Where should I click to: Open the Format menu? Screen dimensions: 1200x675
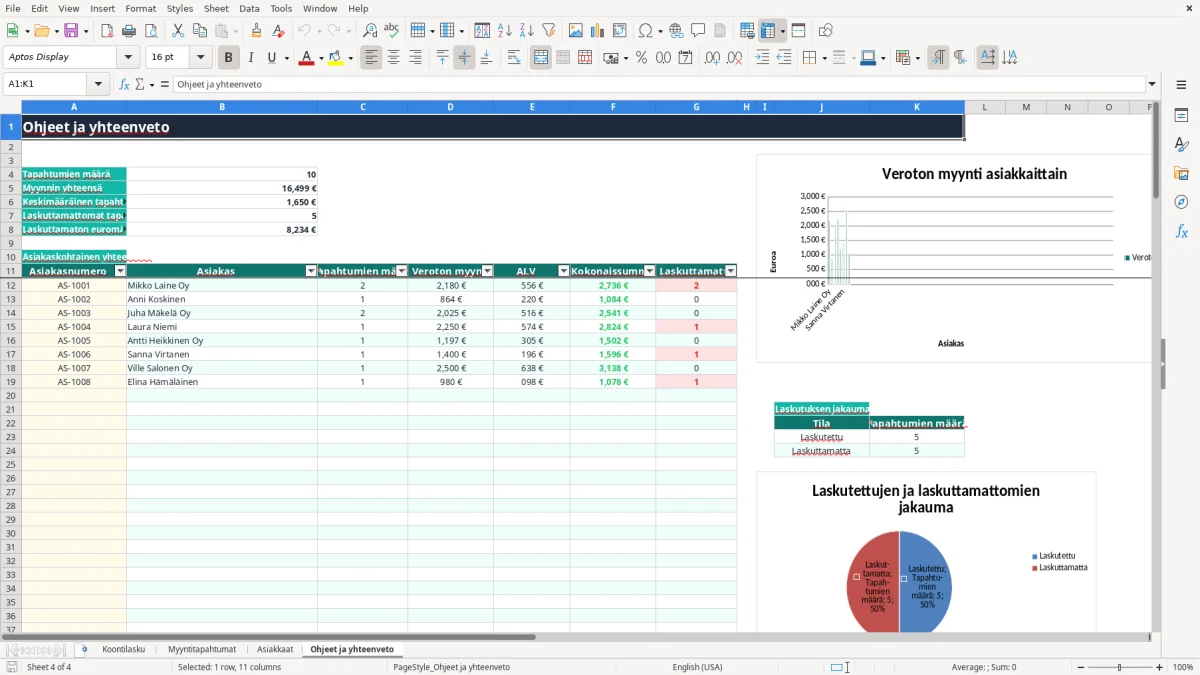pyautogui.click(x=140, y=8)
